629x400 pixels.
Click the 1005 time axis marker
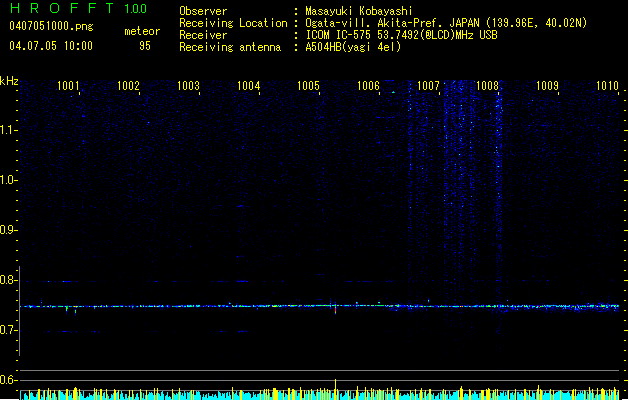[x=308, y=85]
